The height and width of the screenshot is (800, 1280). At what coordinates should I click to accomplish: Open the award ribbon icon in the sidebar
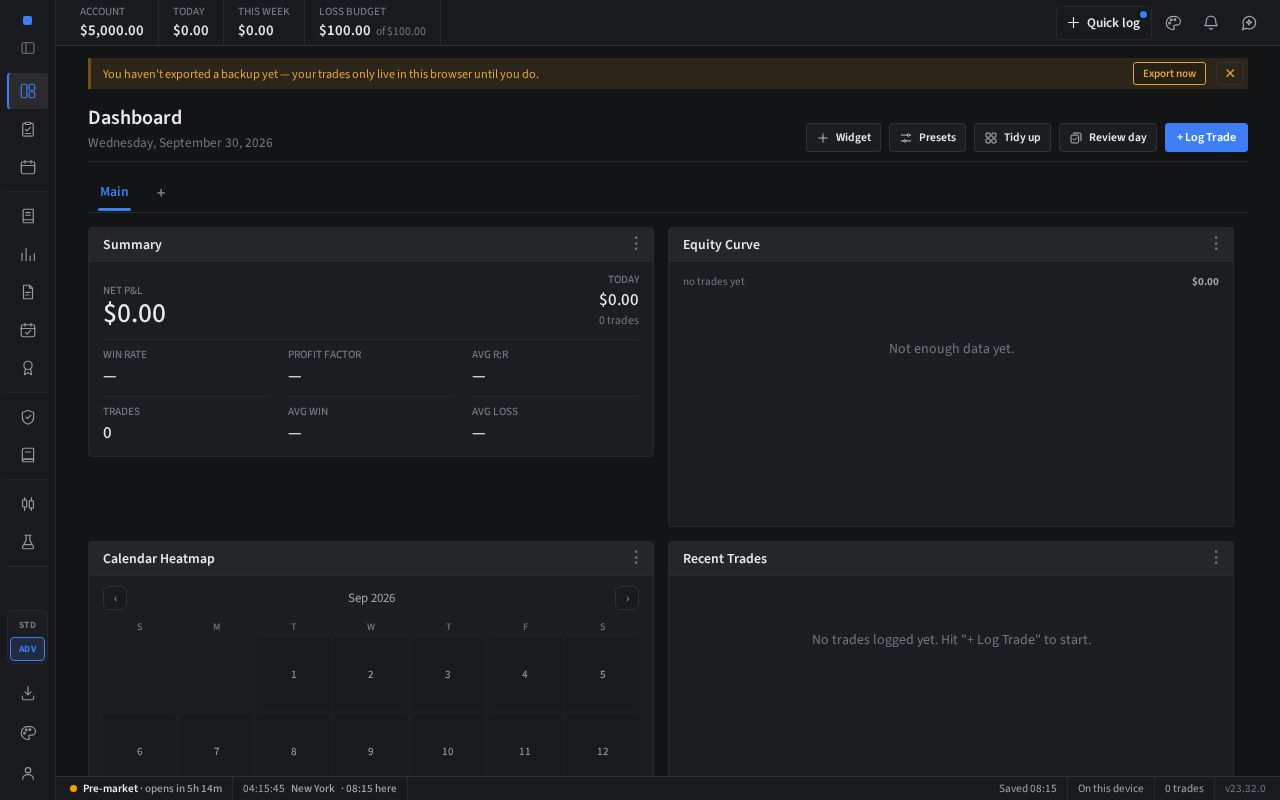28,368
